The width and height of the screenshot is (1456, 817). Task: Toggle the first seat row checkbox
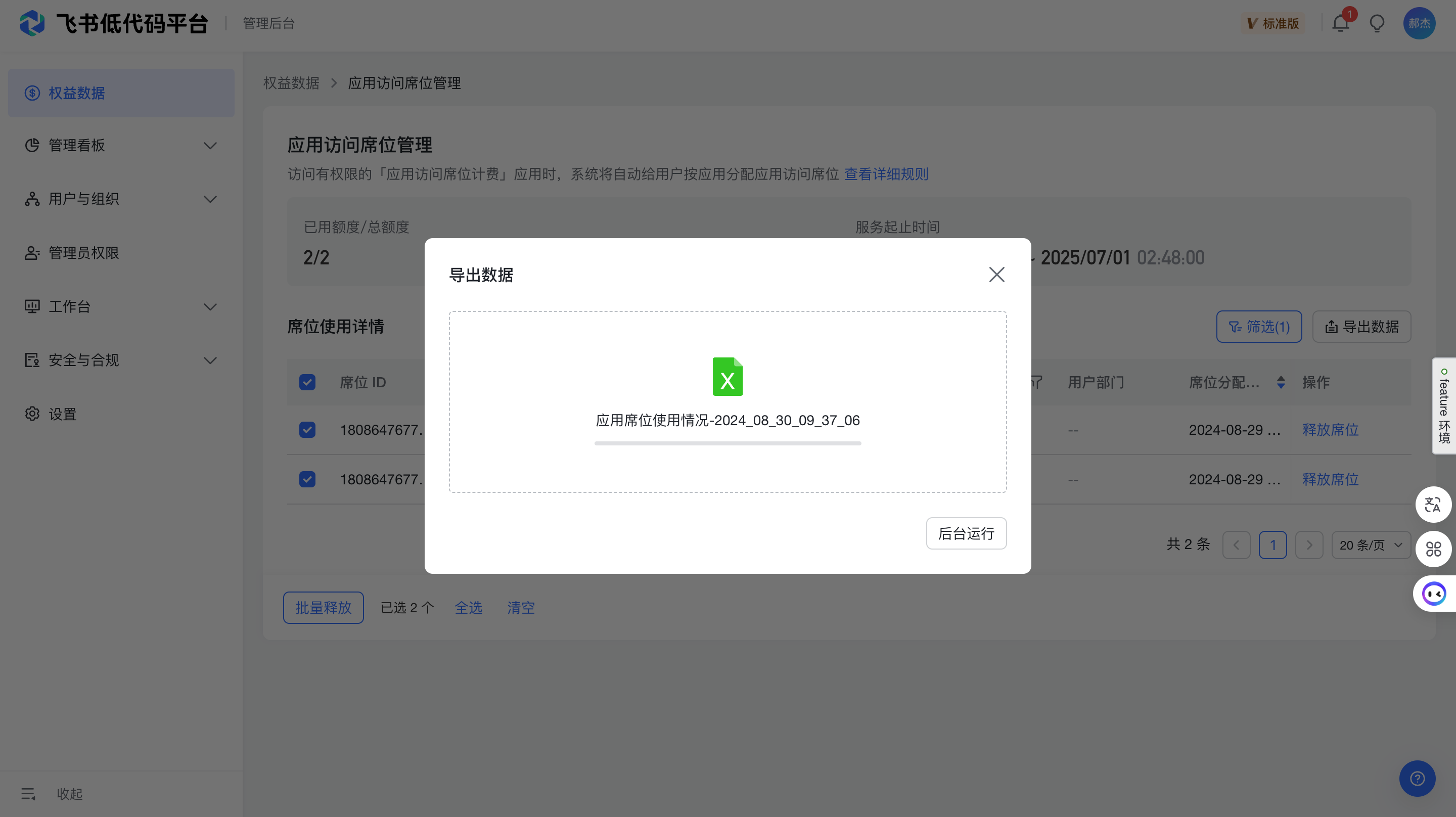point(307,430)
